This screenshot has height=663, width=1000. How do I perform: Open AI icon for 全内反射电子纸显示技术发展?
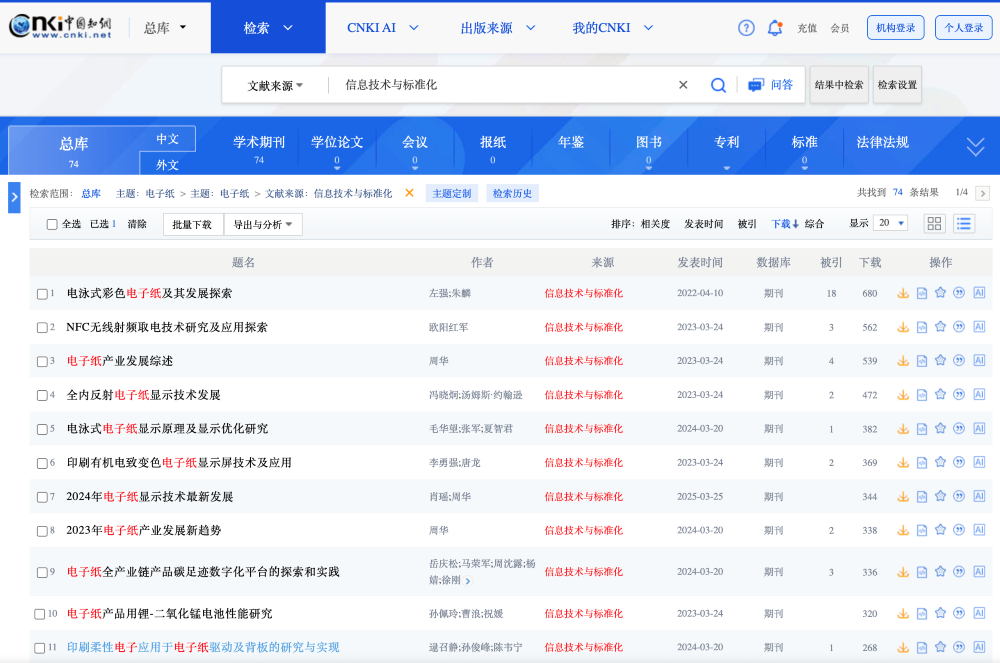click(979, 395)
